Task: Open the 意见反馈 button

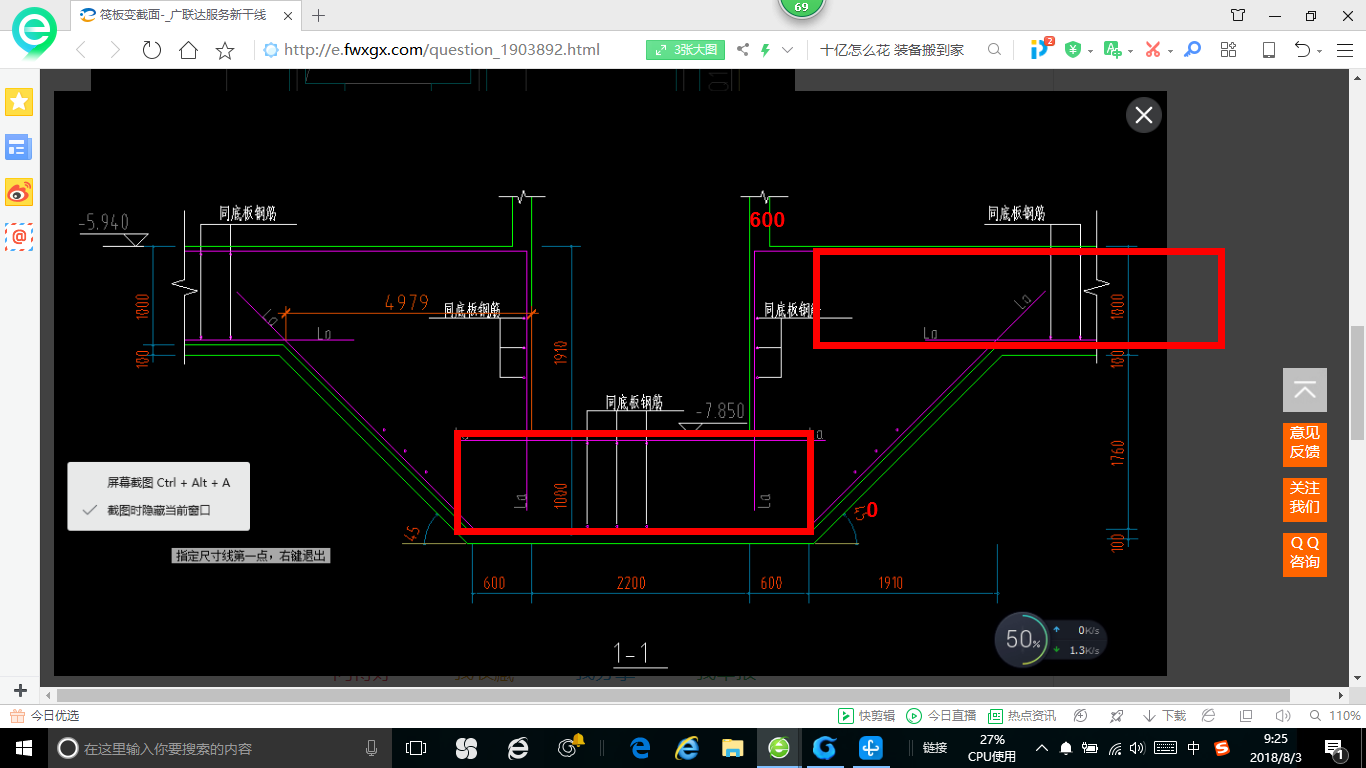Action: (x=1305, y=445)
